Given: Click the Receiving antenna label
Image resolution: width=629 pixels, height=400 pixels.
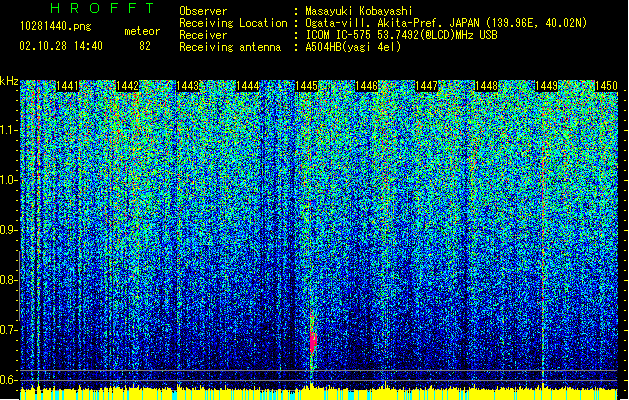Looking at the screenshot, I should coord(230,47).
